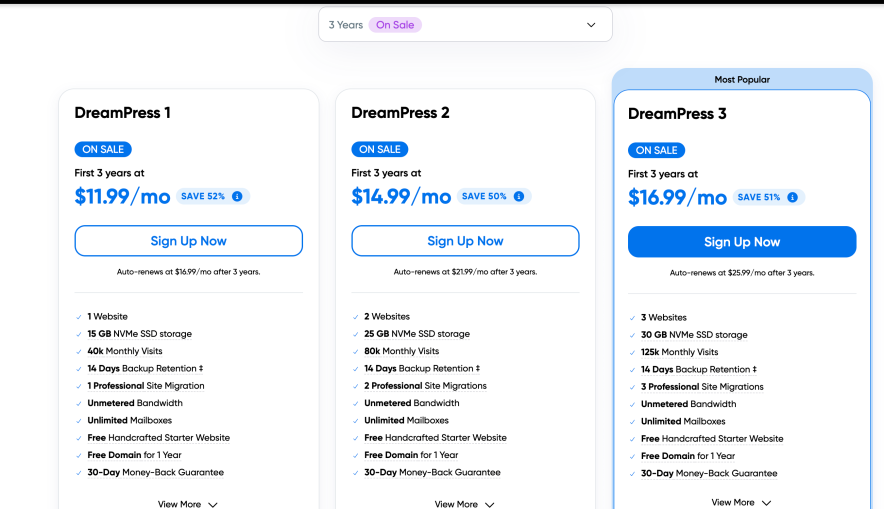
Task: Click '30-Day Money-Back Guarantee' in DreamPress 2
Action: pos(432,473)
